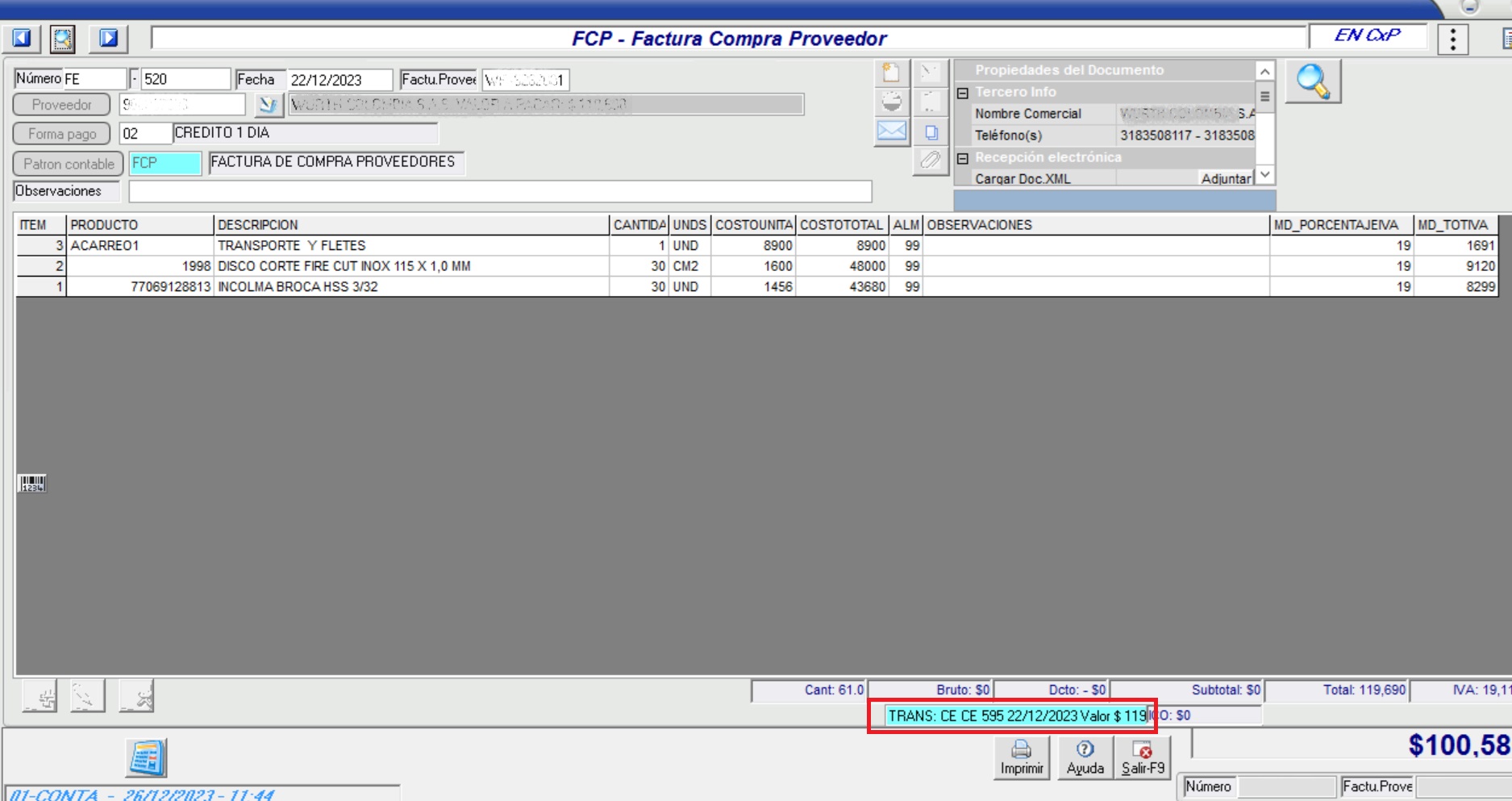Click the large magnifying glass search icon
Viewport: 1512px width, 801px height.
1312,81
